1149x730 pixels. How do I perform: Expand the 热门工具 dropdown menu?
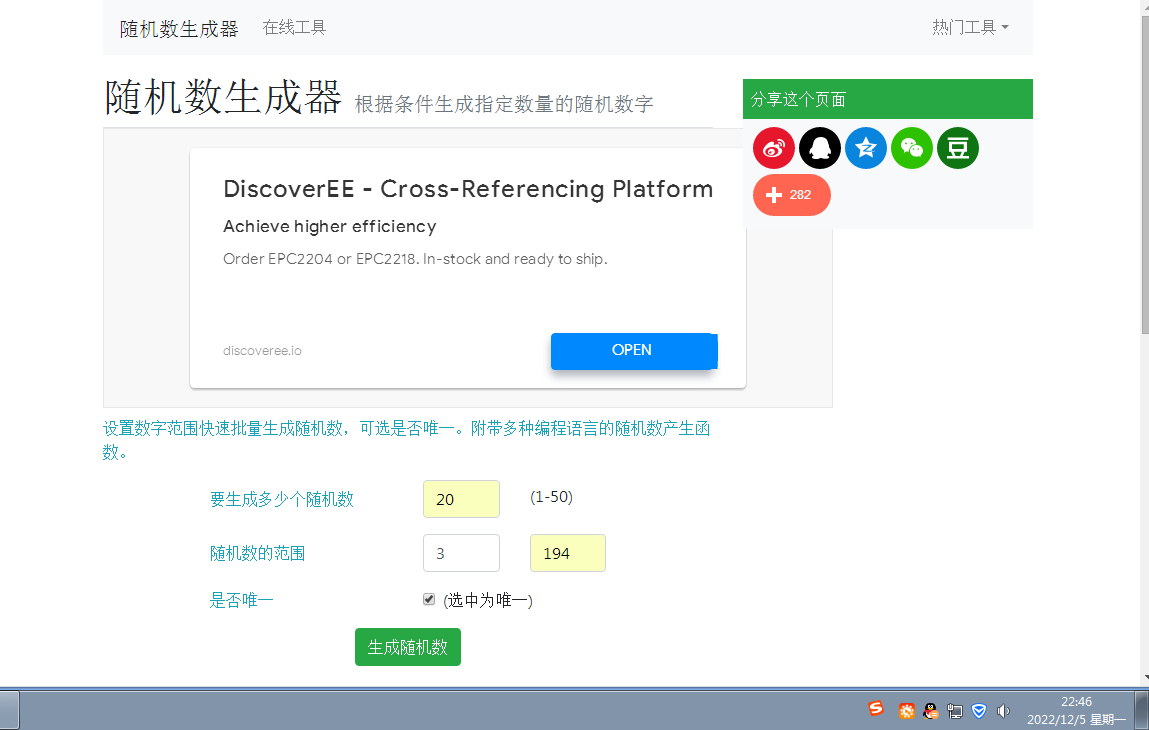[x=970, y=28]
